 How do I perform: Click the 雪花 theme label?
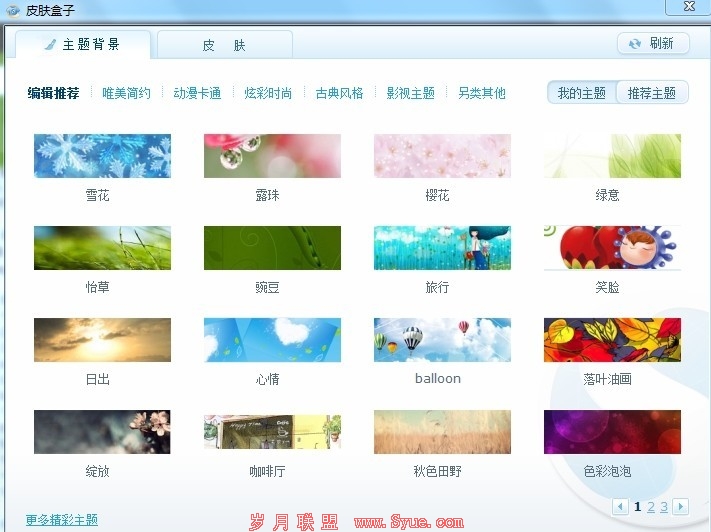click(97, 195)
